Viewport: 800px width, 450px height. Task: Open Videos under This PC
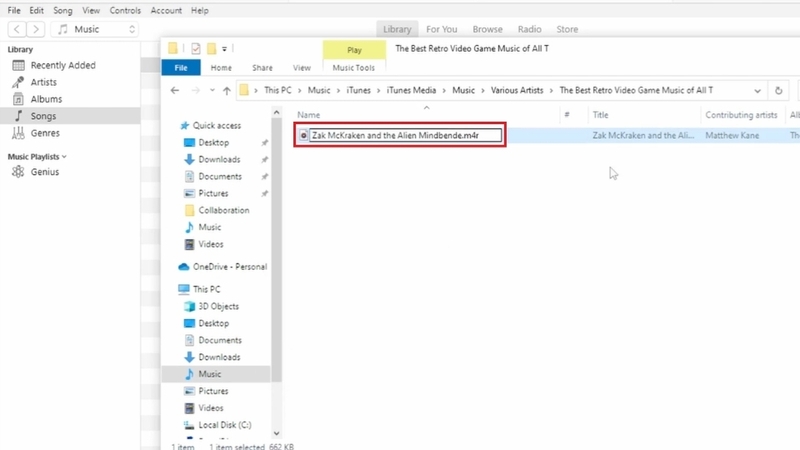click(x=211, y=408)
